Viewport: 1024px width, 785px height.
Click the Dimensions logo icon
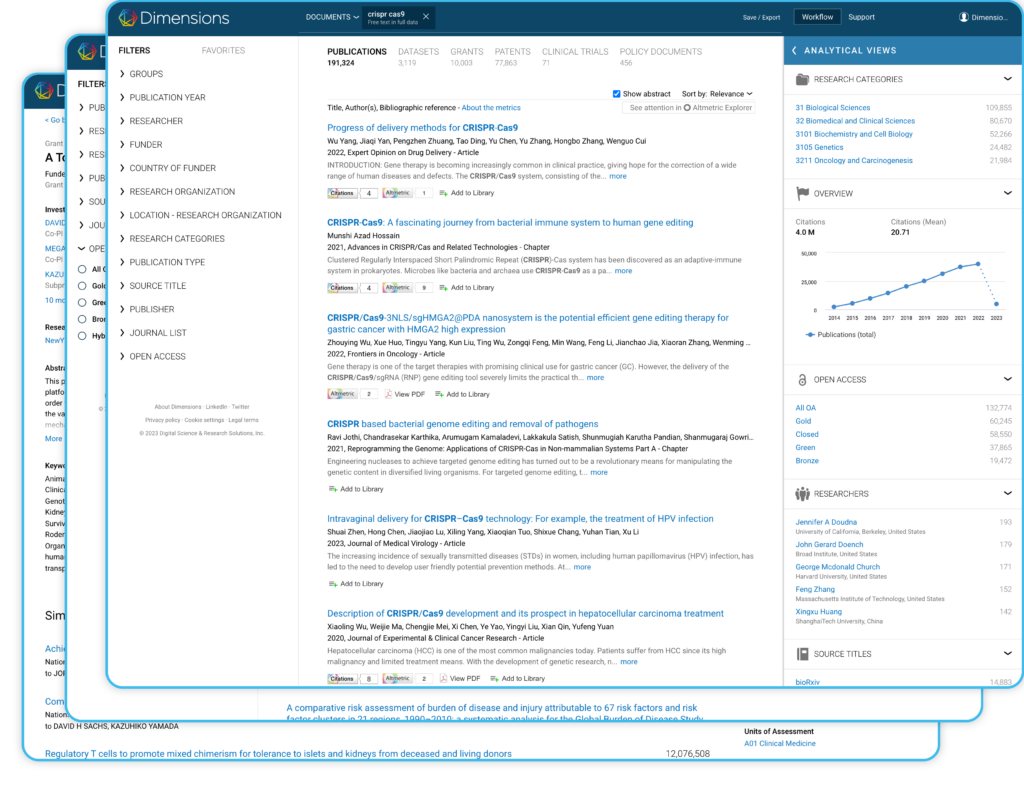tap(129, 18)
